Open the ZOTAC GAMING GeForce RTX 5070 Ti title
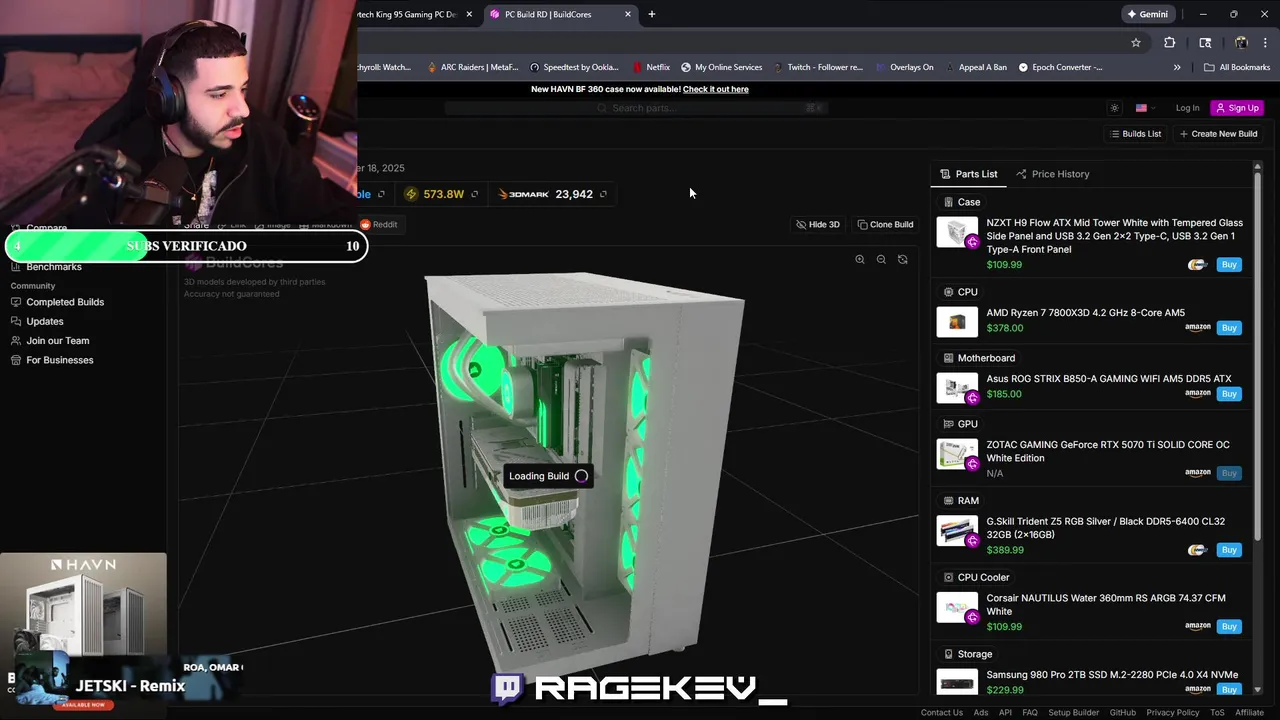Screen dimensions: 1280x720 (x=1108, y=451)
